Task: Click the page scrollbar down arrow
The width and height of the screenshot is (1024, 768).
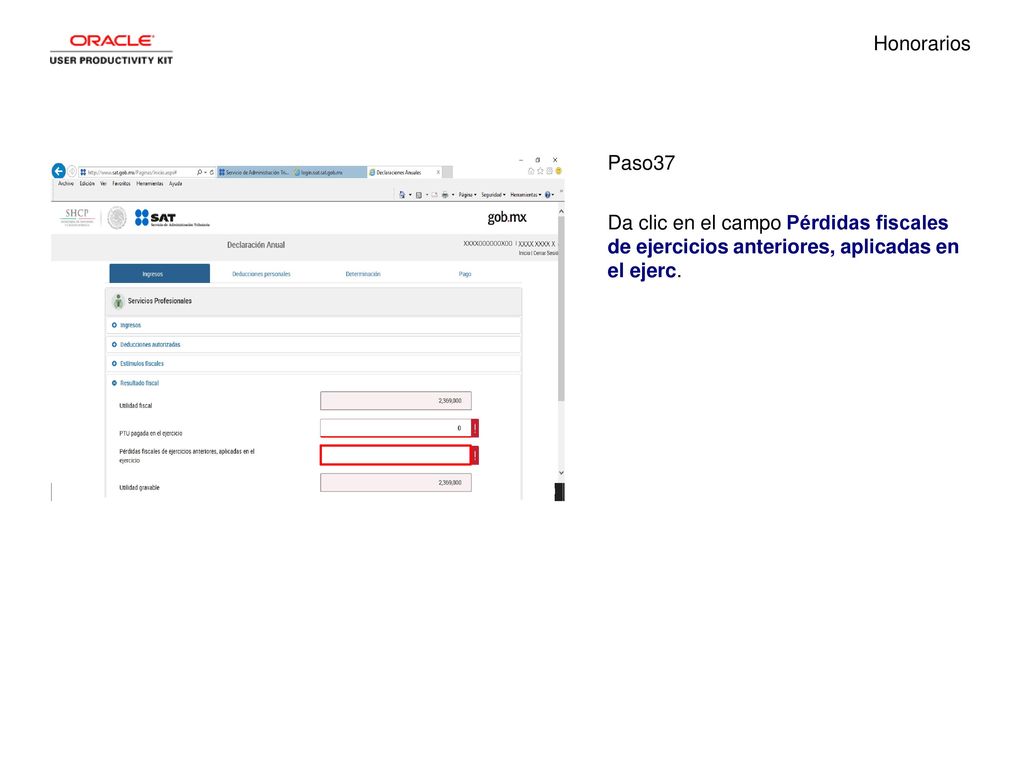Action: tap(561, 472)
